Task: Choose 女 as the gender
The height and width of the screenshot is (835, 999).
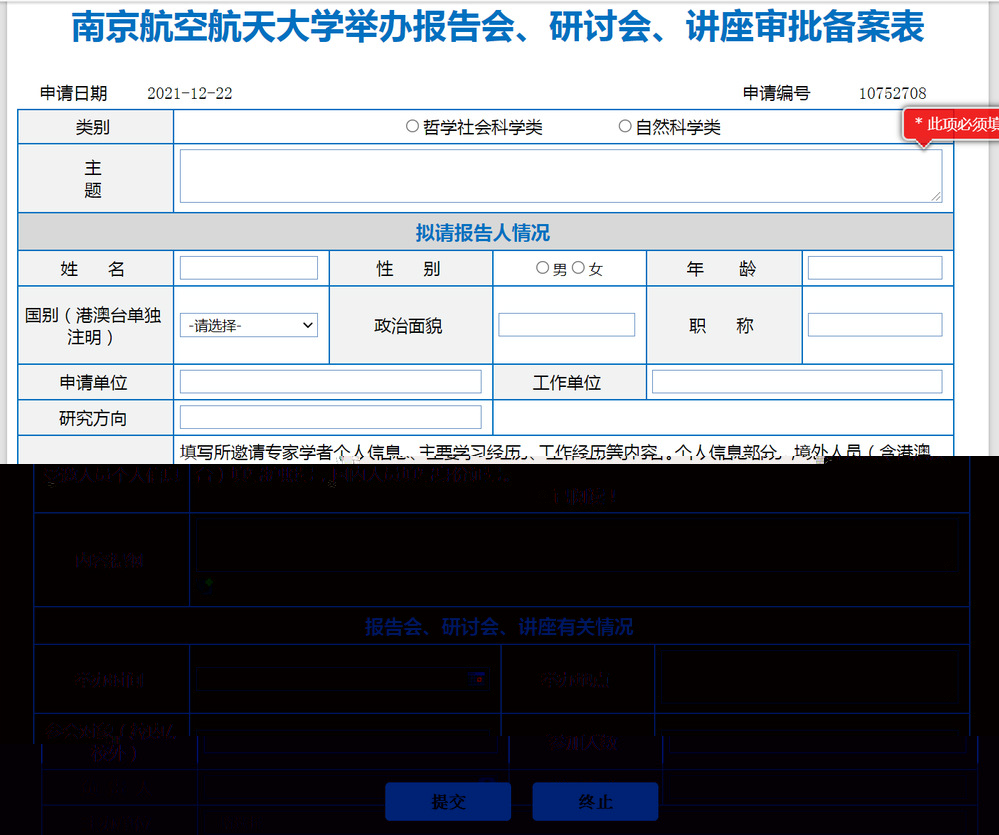Action: click(578, 268)
